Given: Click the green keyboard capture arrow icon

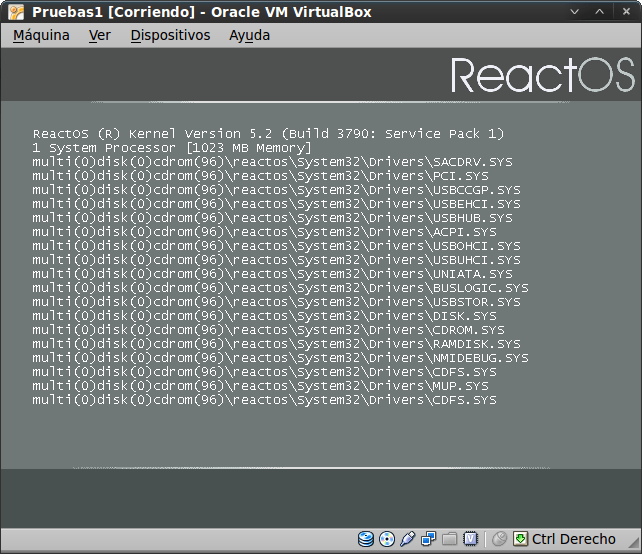Looking at the screenshot, I should (x=520, y=539).
